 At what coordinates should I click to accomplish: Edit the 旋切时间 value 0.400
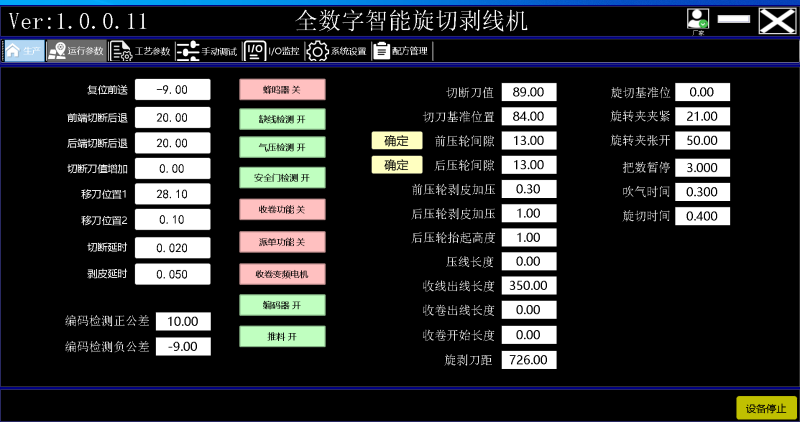click(702, 216)
